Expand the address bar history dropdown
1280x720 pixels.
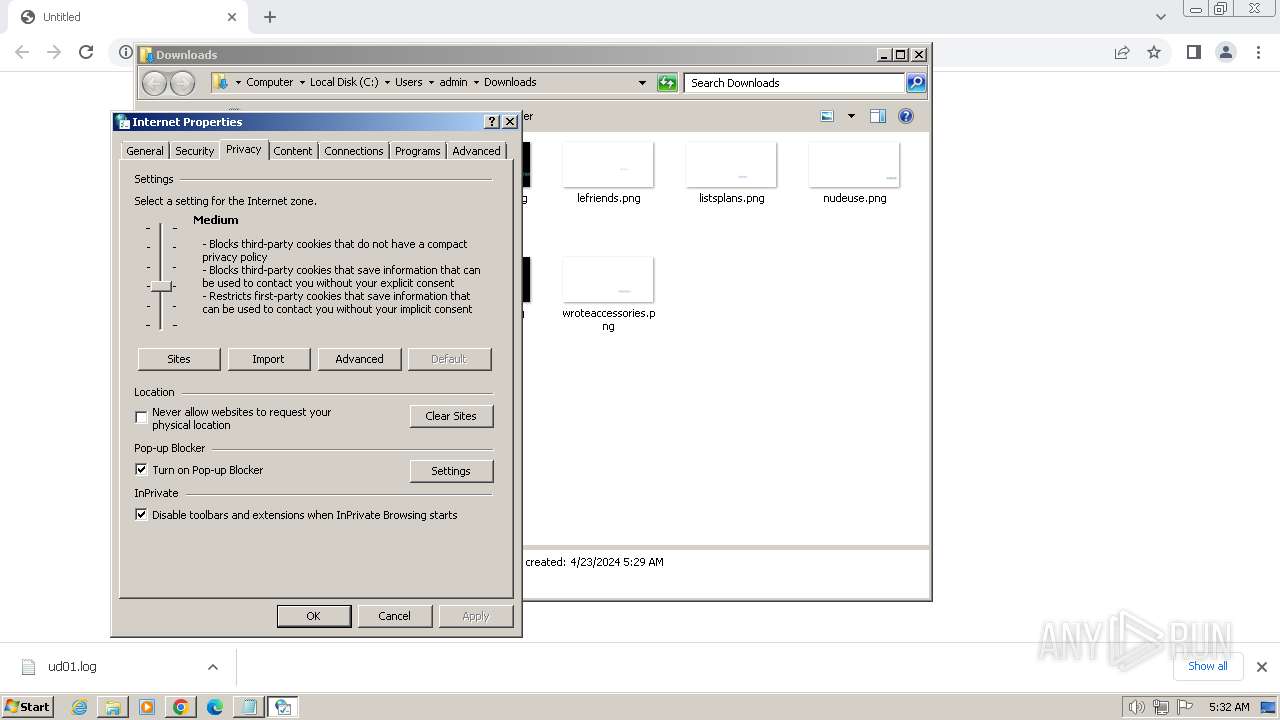(642, 83)
